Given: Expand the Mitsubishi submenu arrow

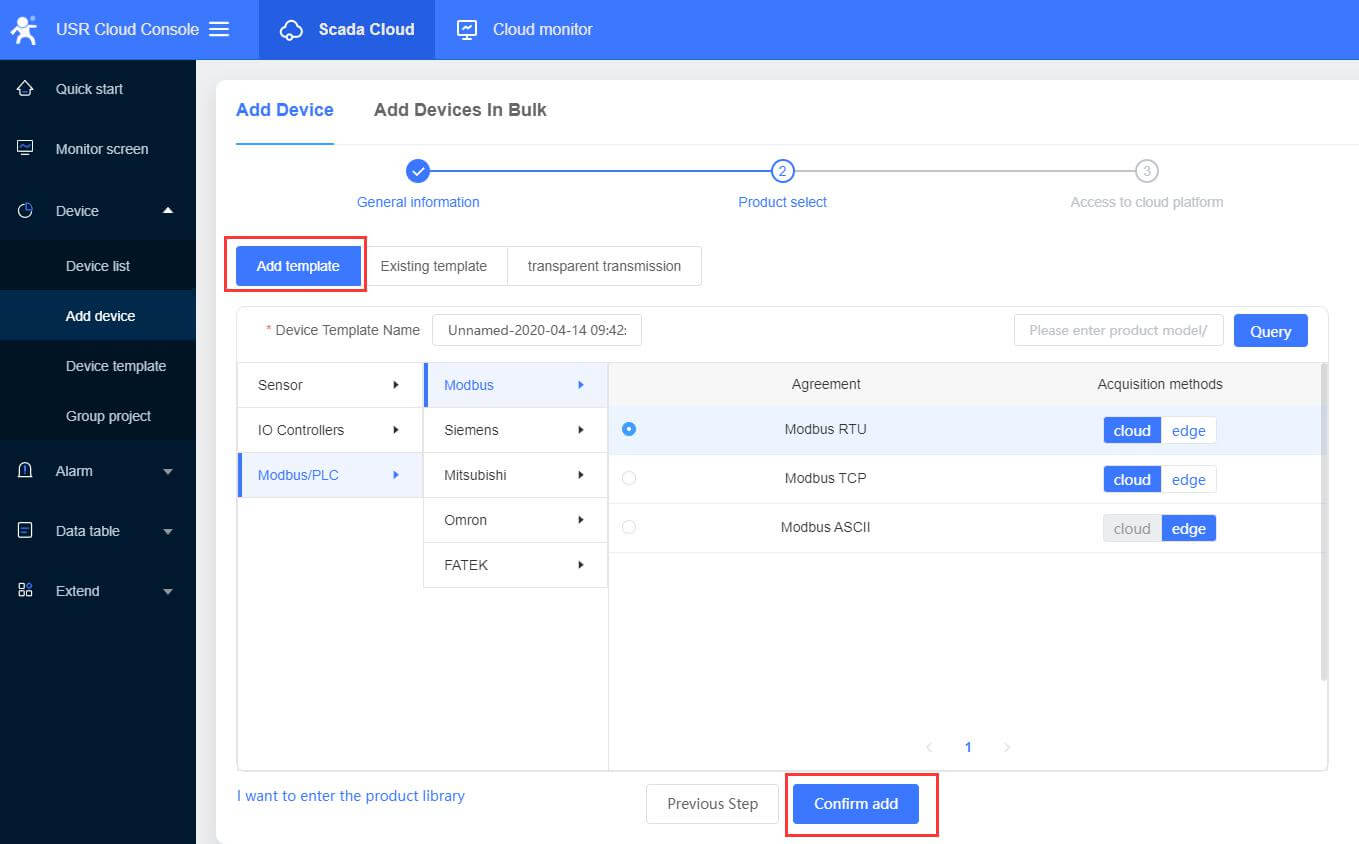Looking at the screenshot, I should coord(581,475).
